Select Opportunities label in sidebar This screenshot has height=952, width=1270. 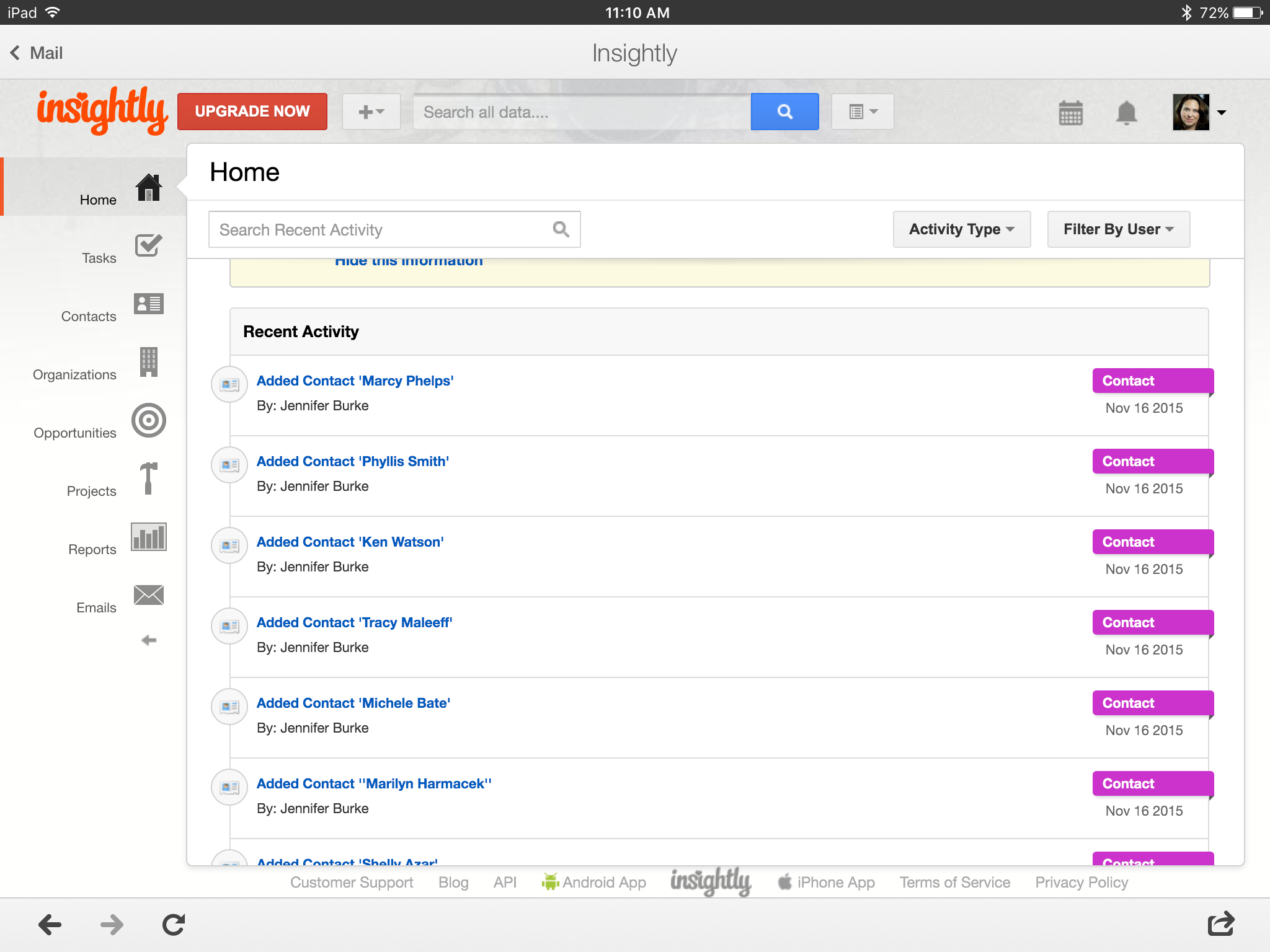click(x=75, y=433)
